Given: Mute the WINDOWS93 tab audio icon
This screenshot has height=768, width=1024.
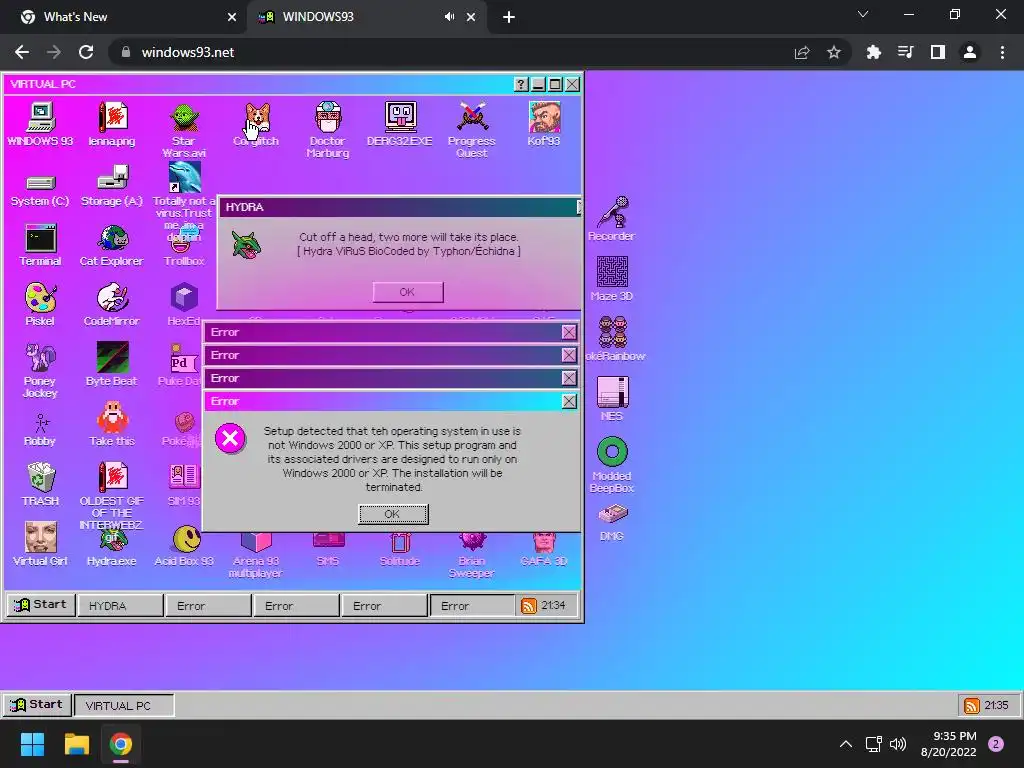Looking at the screenshot, I should (x=449, y=17).
